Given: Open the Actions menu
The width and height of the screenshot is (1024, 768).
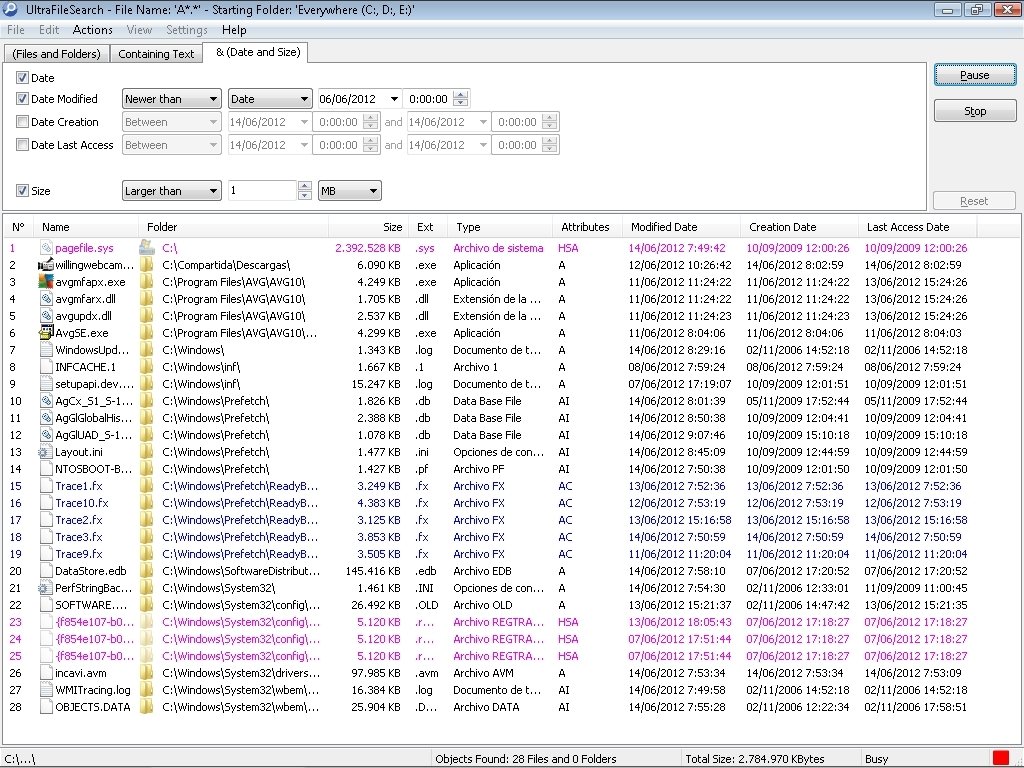Looking at the screenshot, I should 93,30.
